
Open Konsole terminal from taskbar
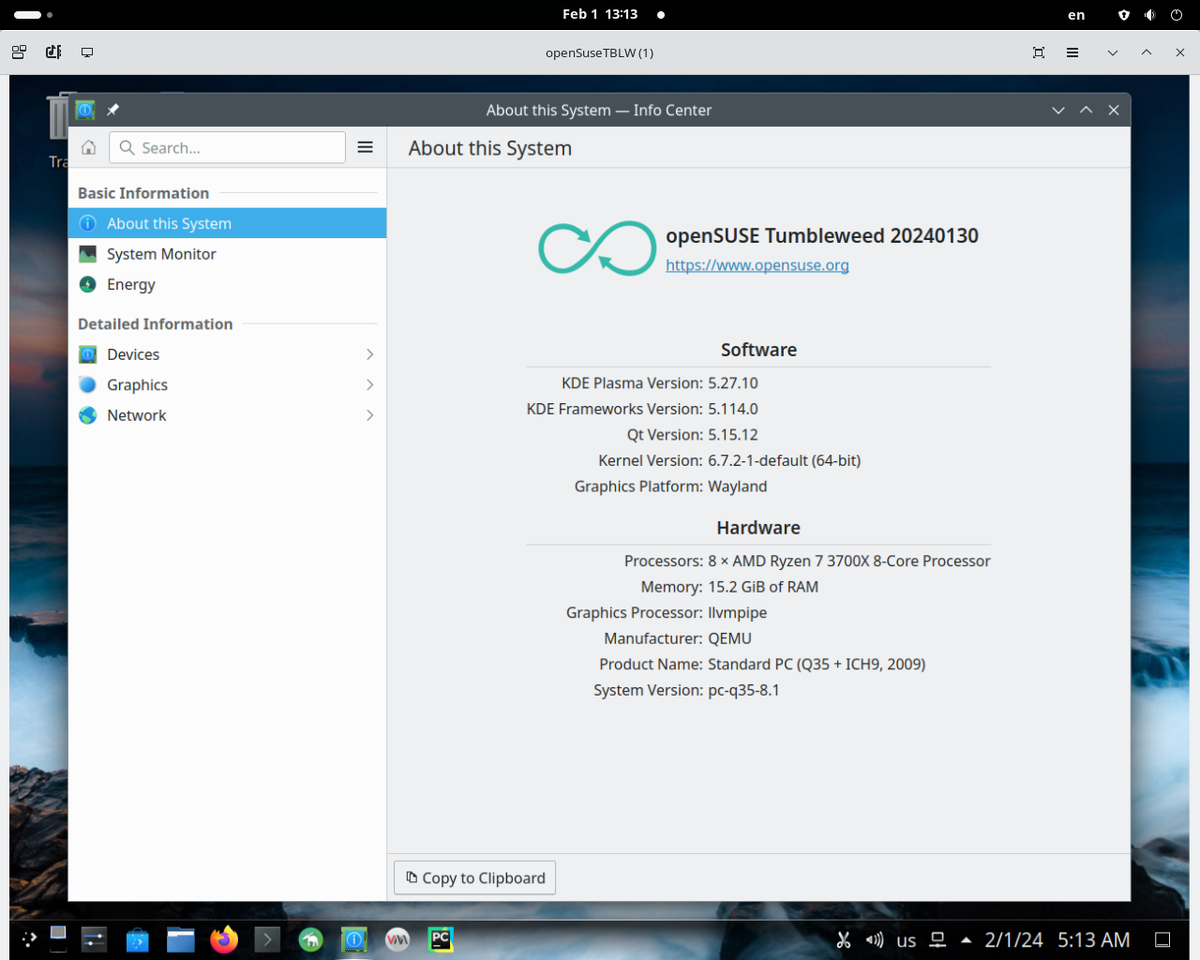[x=267, y=940]
